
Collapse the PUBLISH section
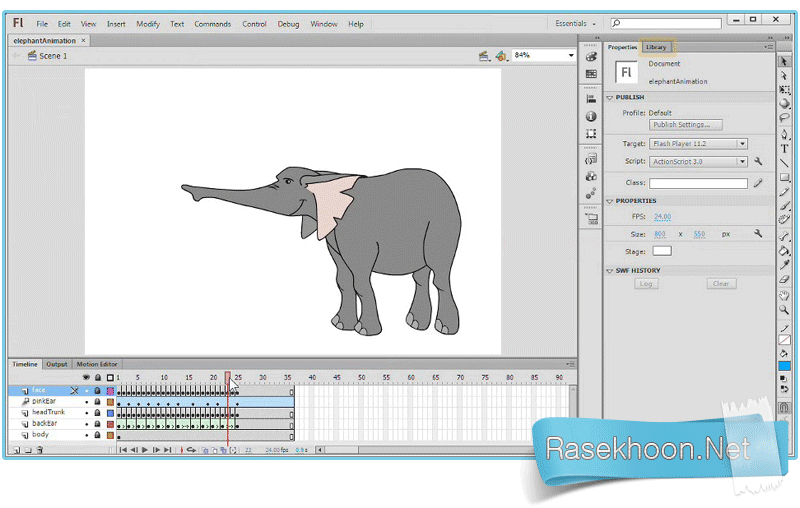point(609,97)
